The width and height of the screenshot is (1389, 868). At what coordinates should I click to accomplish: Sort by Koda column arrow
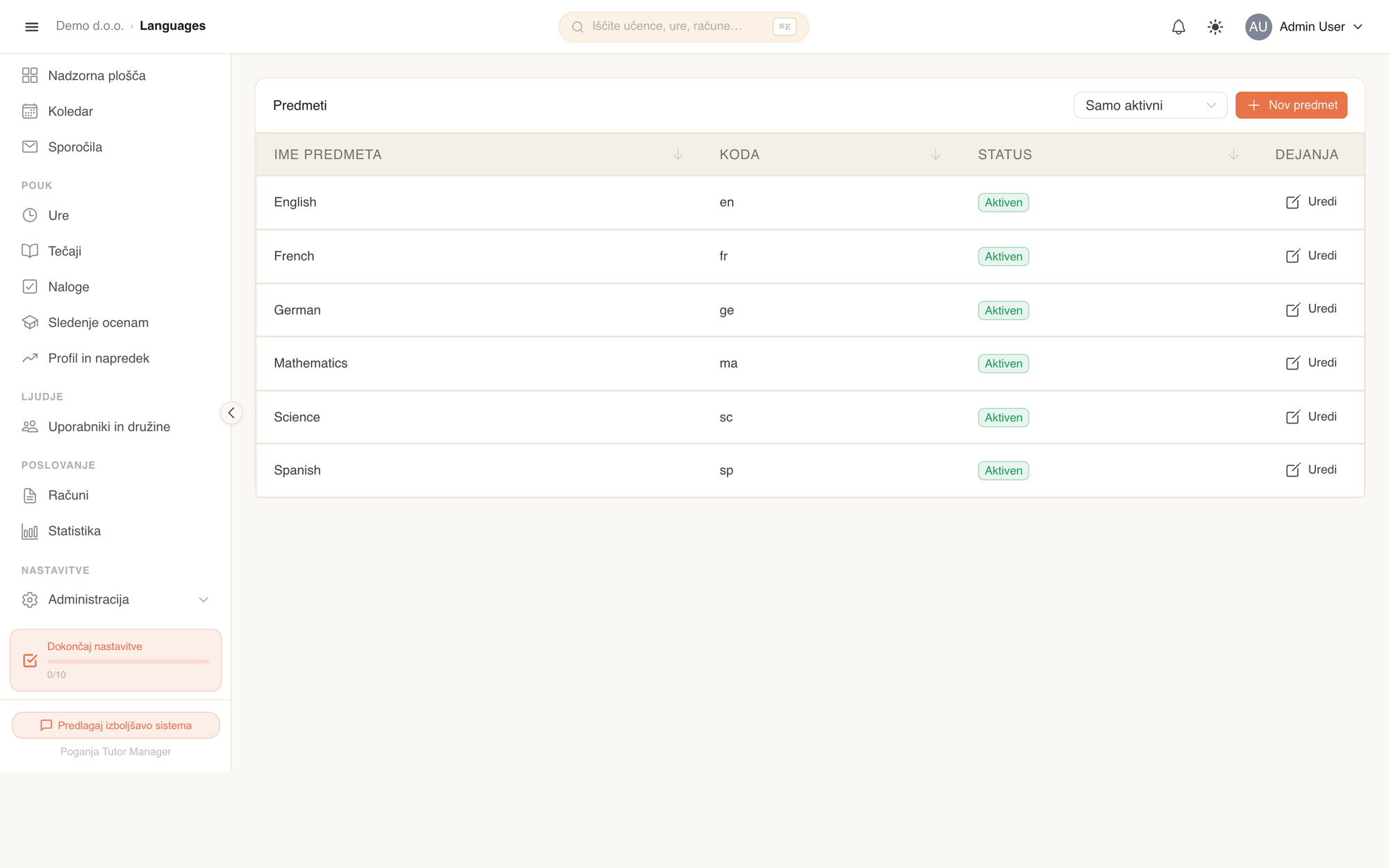click(x=935, y=154)
